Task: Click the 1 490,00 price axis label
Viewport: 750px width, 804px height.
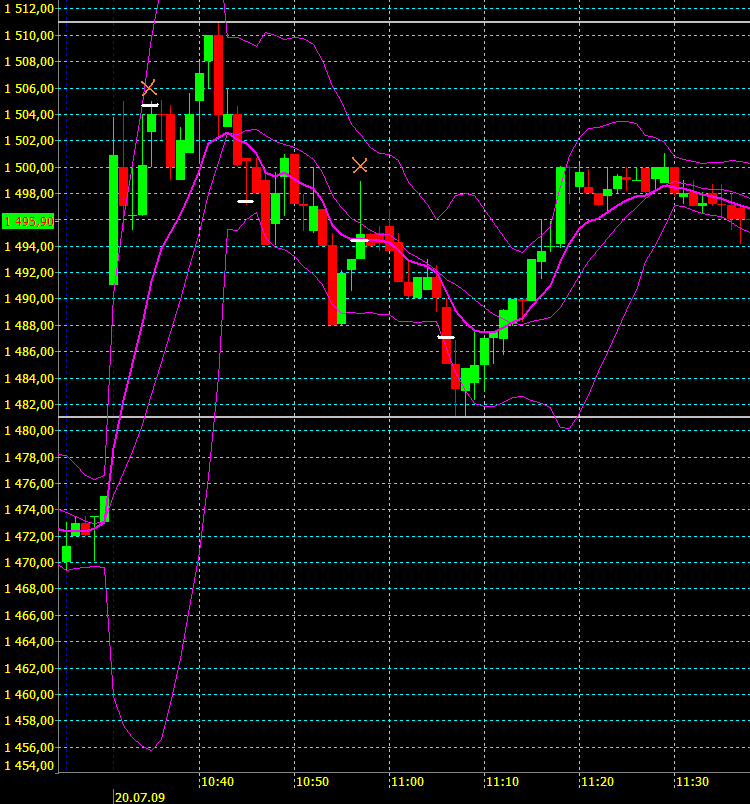Action: point(29,298)
